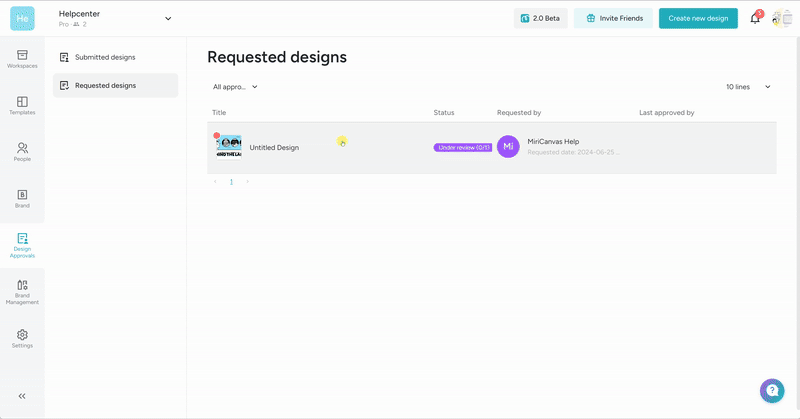Open the notifications bell
800x419 pixels.
click(x=755, y=18)
